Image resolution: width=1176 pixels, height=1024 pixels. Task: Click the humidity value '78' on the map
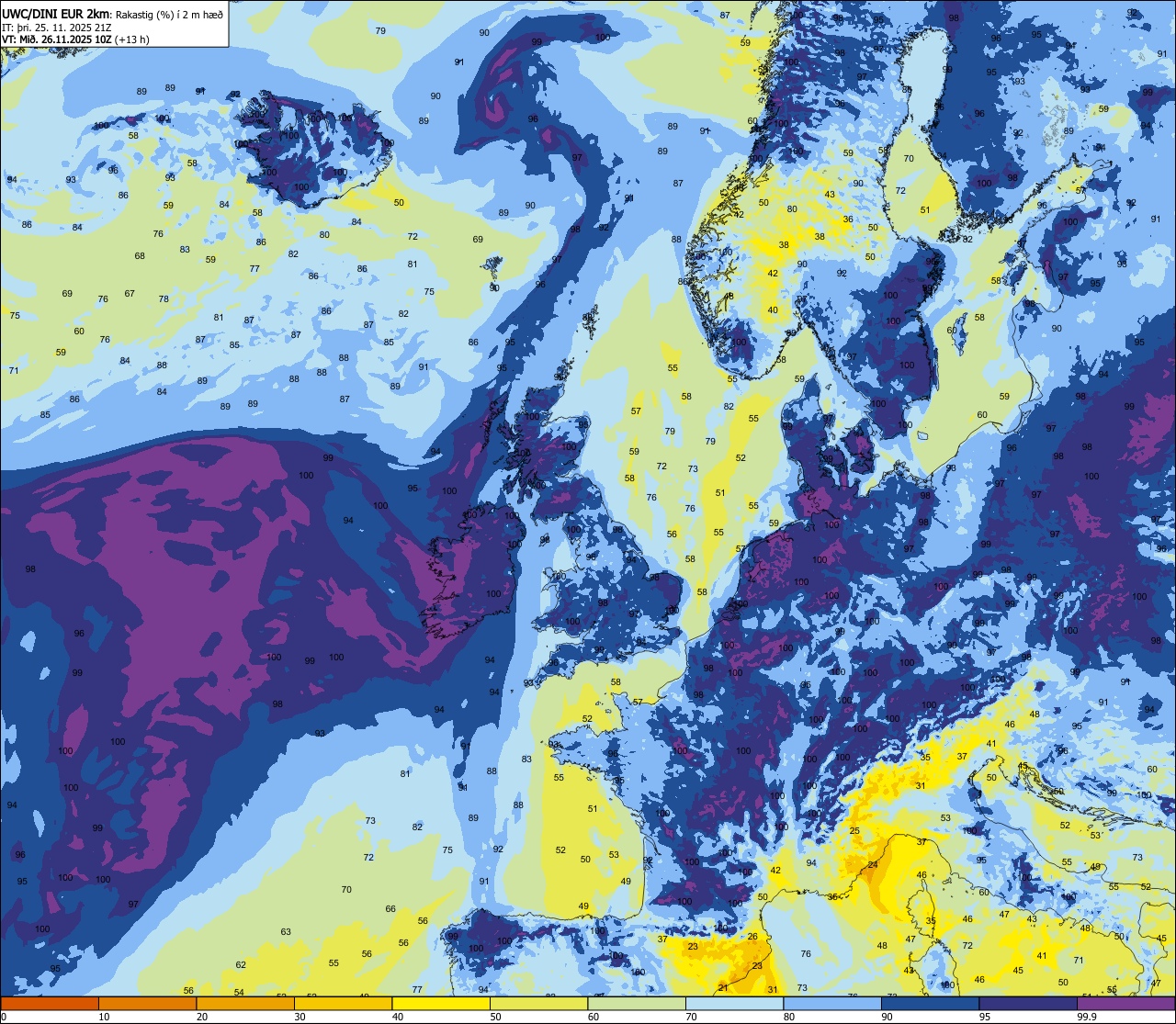coord(164,298)
